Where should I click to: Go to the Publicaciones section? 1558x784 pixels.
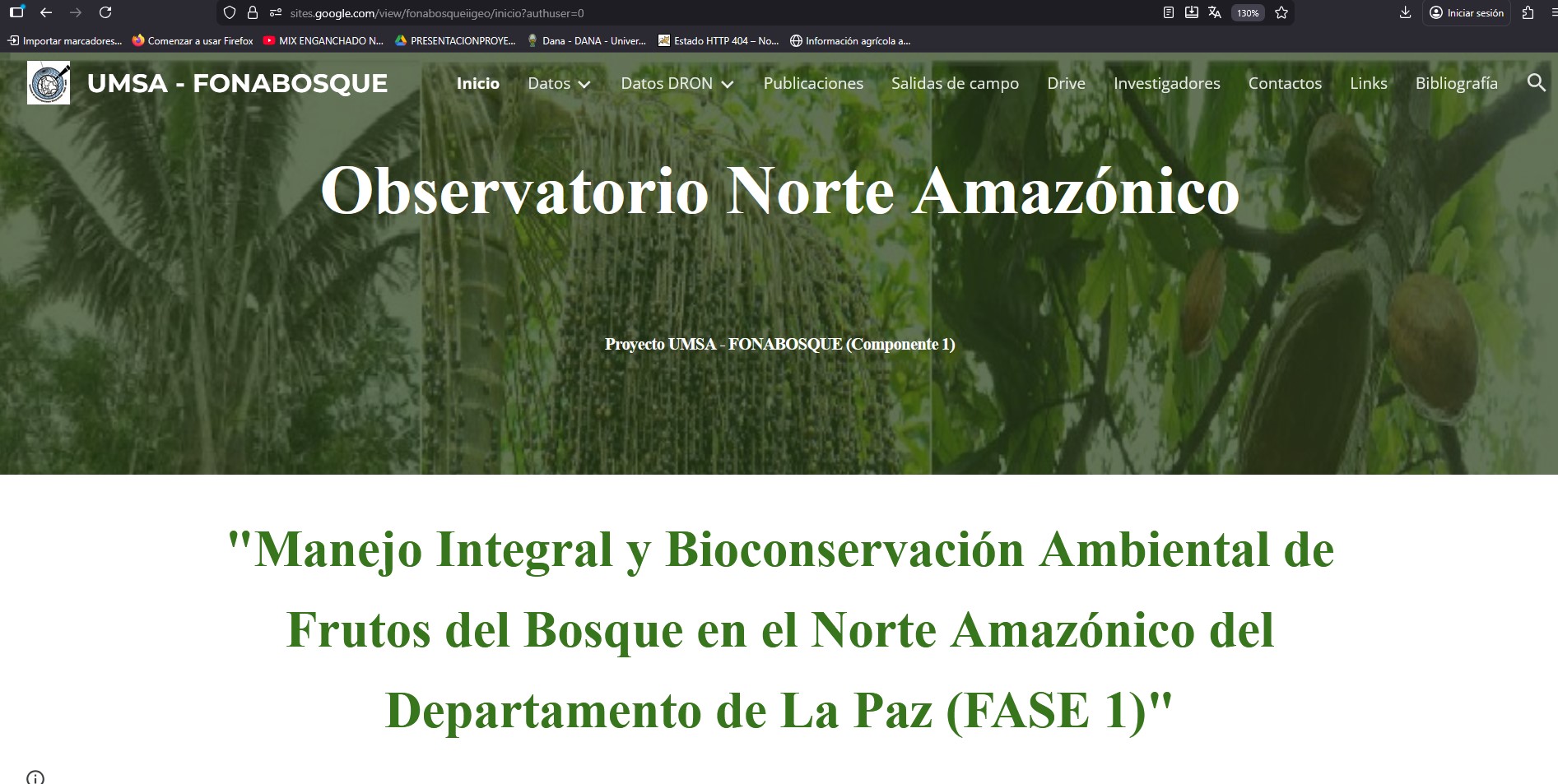pos(812,83)
